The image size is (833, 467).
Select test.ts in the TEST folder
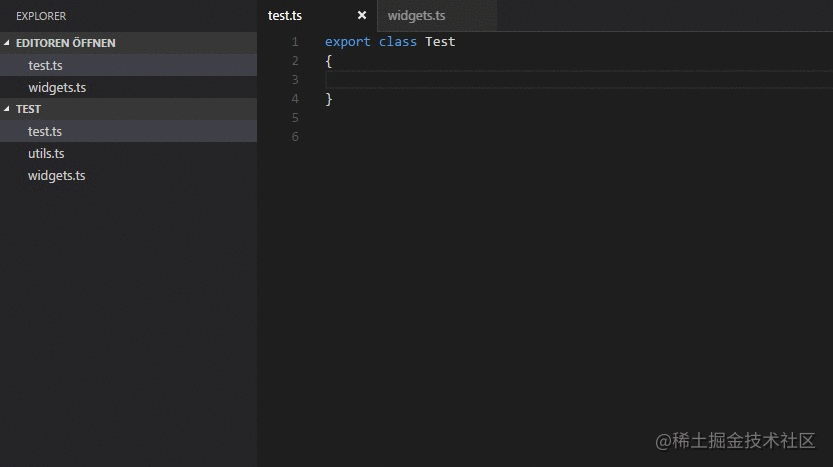tap(45, 131)
